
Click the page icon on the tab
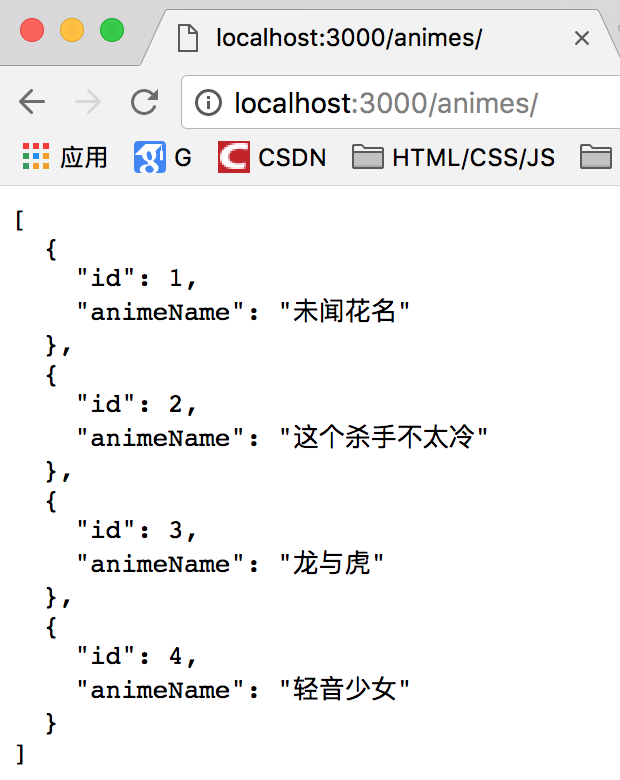tap(189, 38)
